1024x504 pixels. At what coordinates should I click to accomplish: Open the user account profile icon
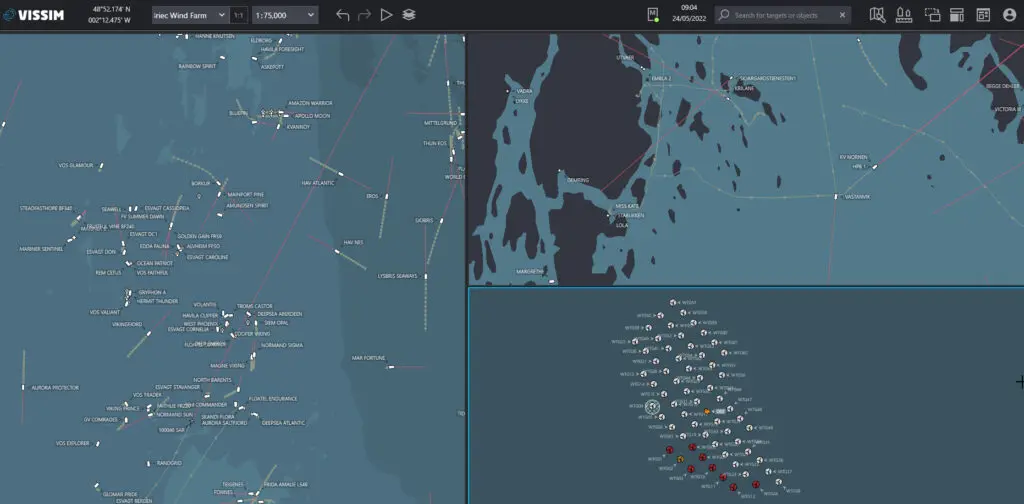pyautogui.click(x=1008, y=15)
